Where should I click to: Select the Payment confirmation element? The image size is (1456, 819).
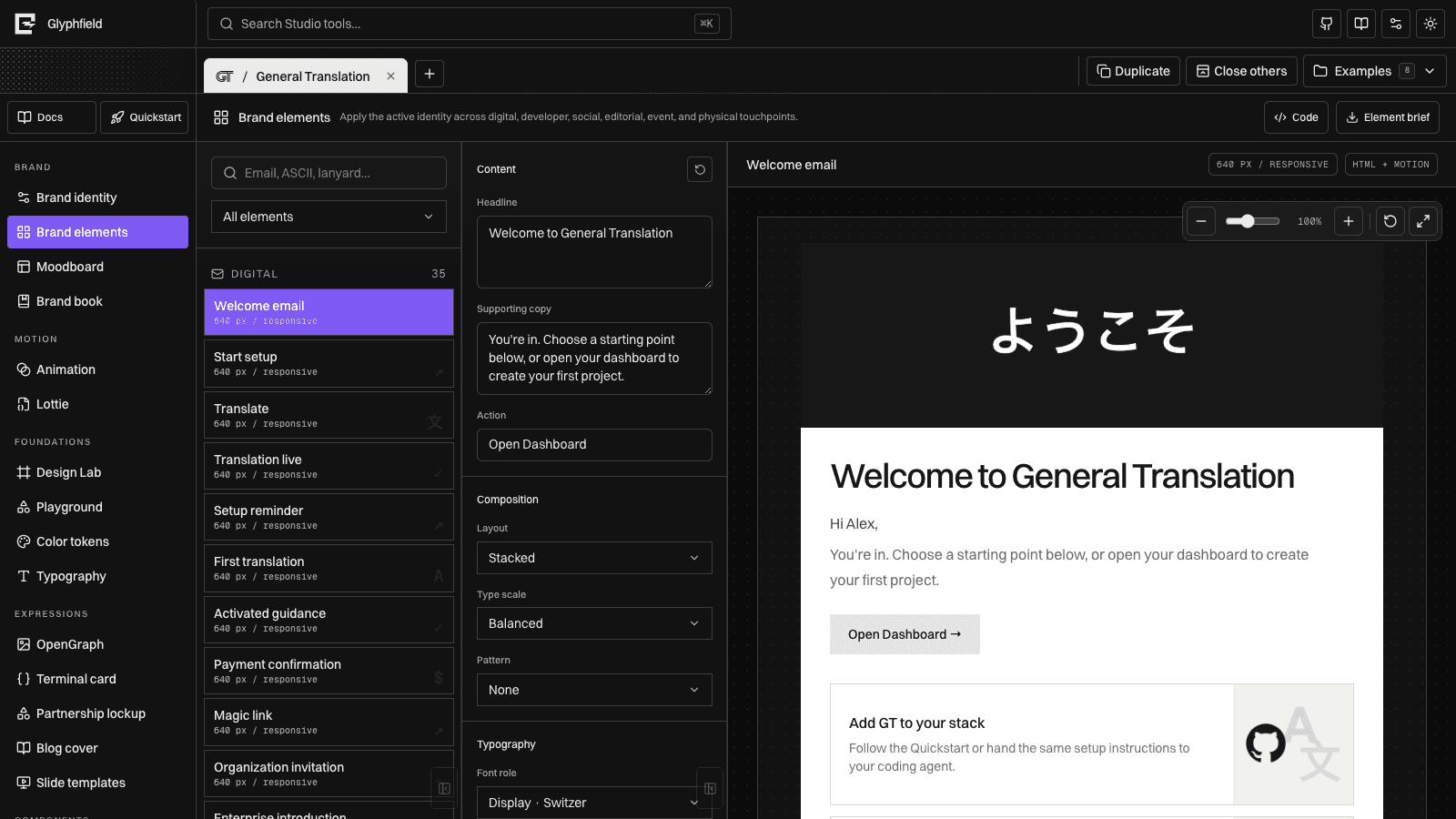[329, 671]
